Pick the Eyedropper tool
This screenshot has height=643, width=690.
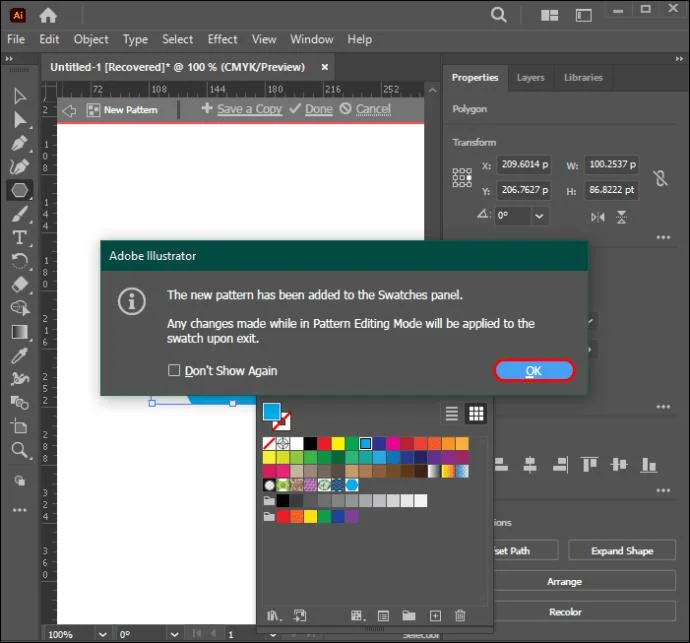19,355
